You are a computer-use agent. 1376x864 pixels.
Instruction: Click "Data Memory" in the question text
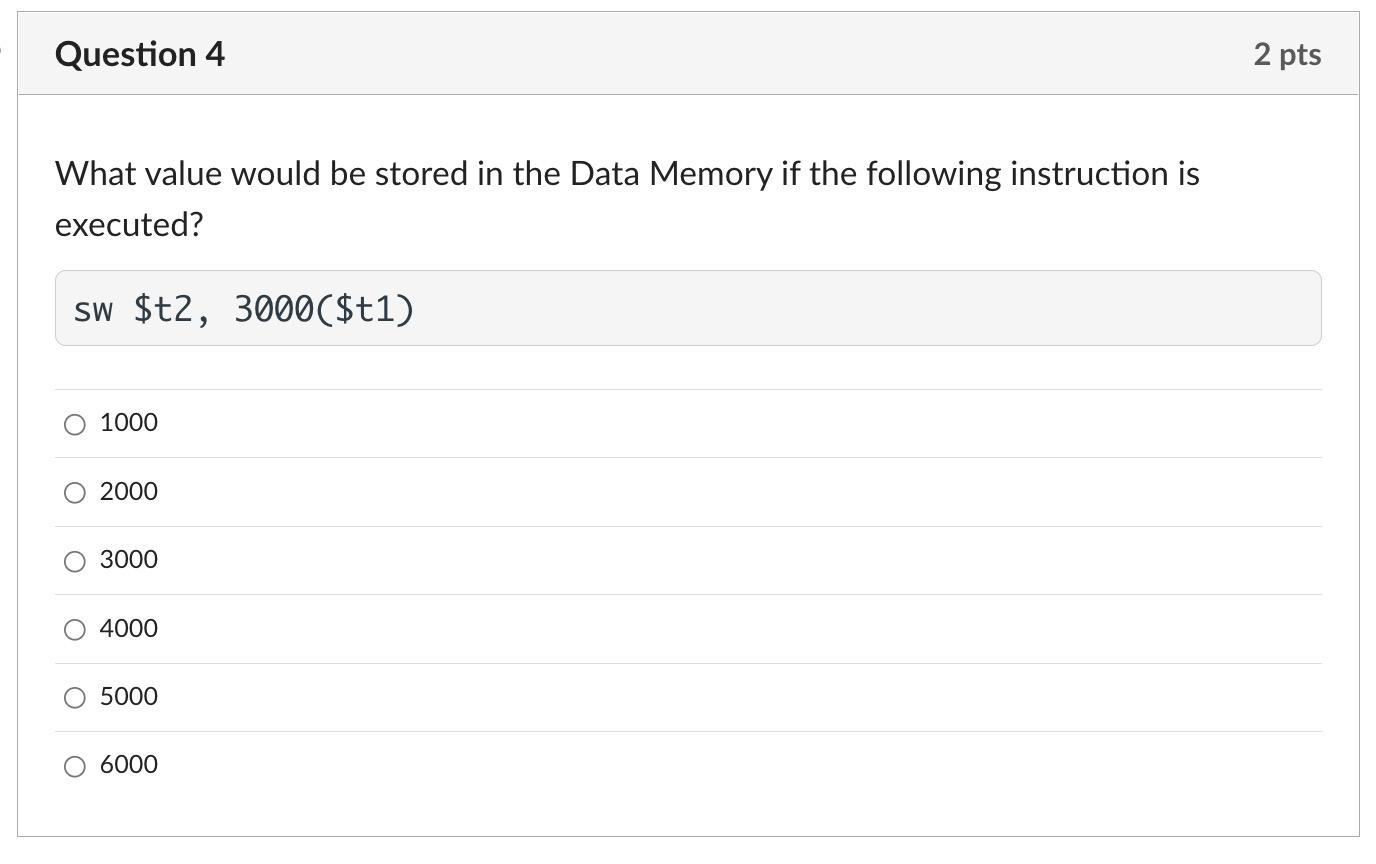coord(670,174)
